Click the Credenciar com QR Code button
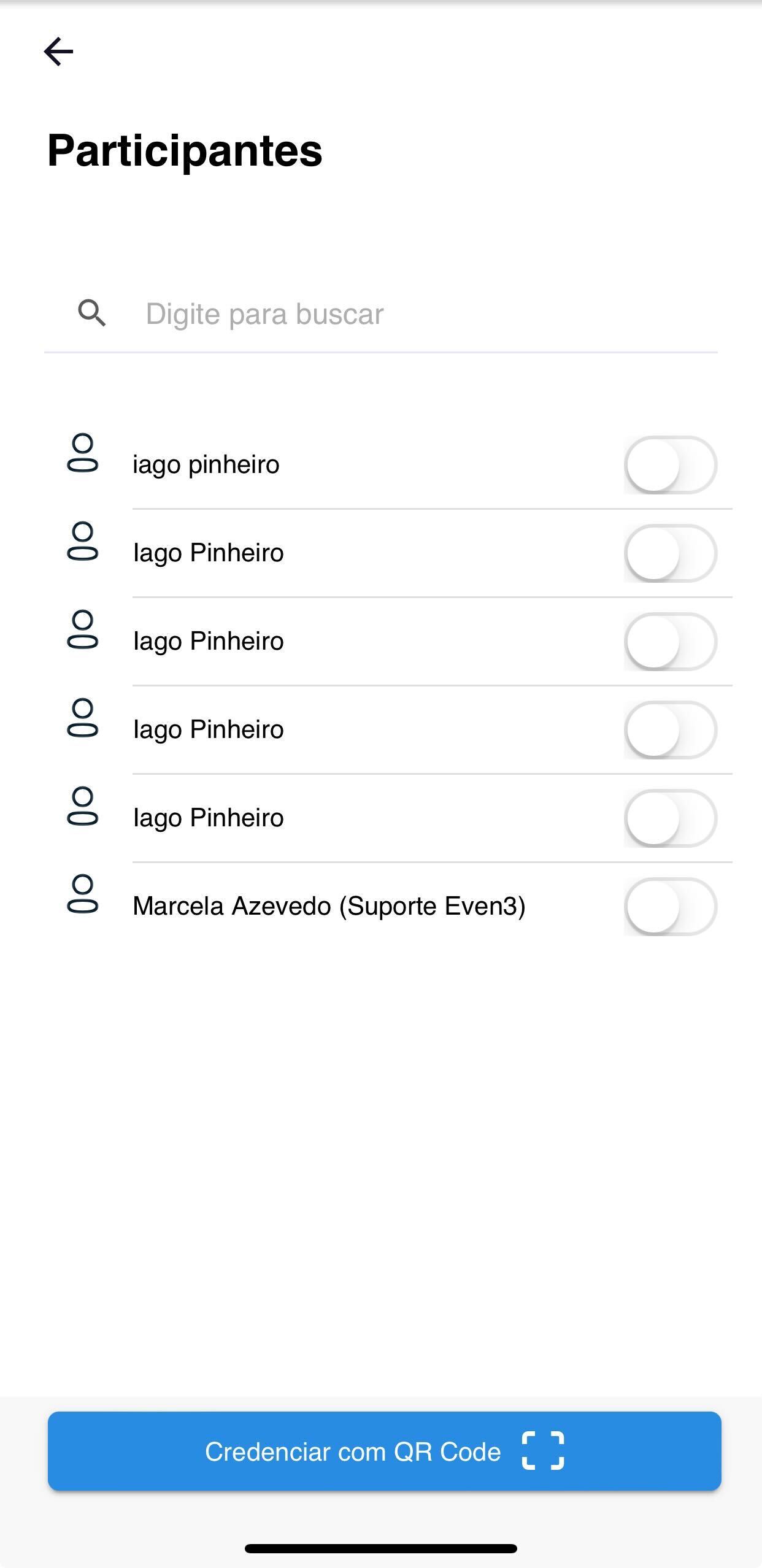The height and width of the screenshot is (1568, 762). 385,1451
